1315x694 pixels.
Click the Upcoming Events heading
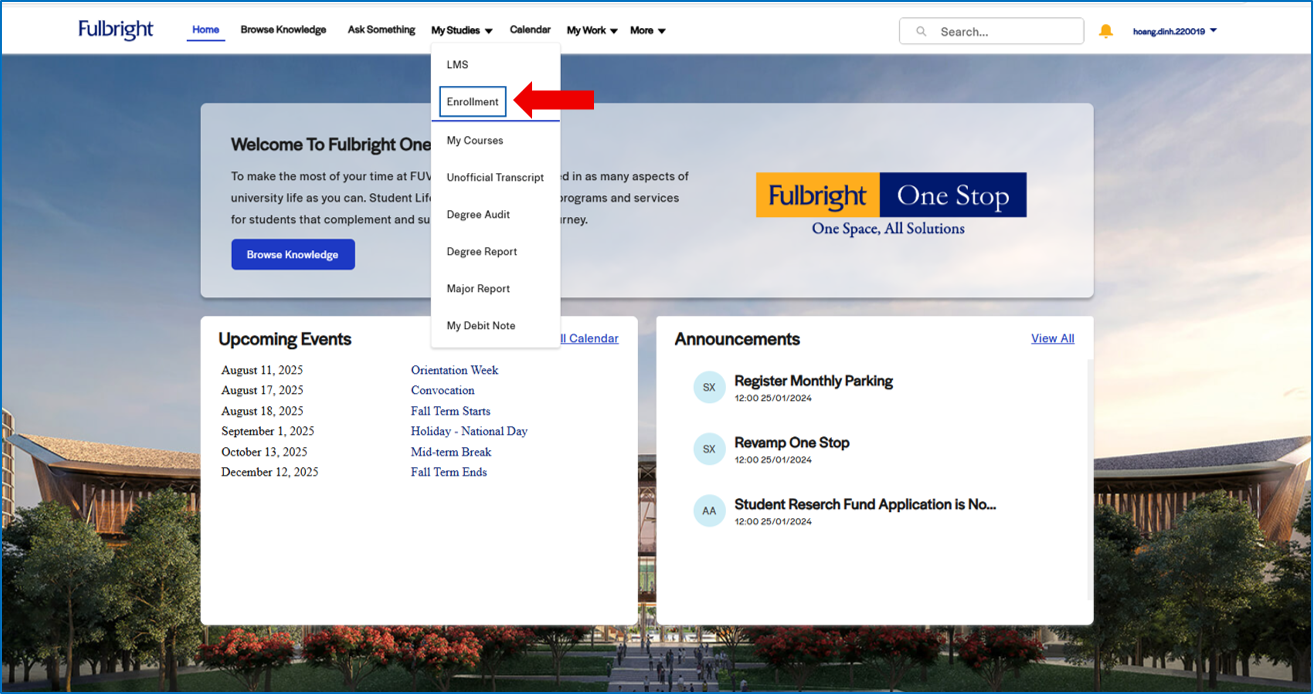(285, 340)
